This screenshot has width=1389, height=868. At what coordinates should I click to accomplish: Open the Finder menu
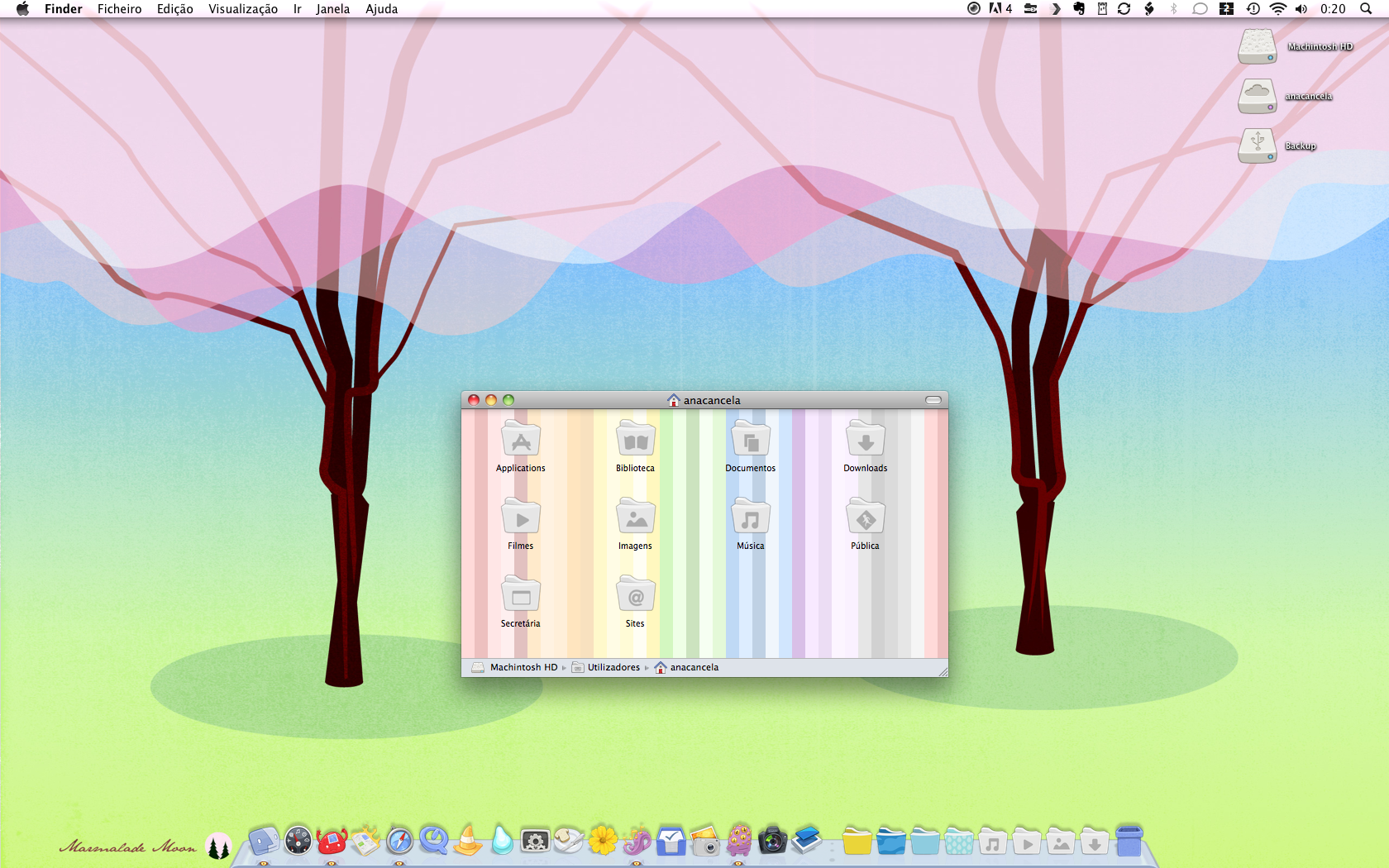(x=64, y=9)
